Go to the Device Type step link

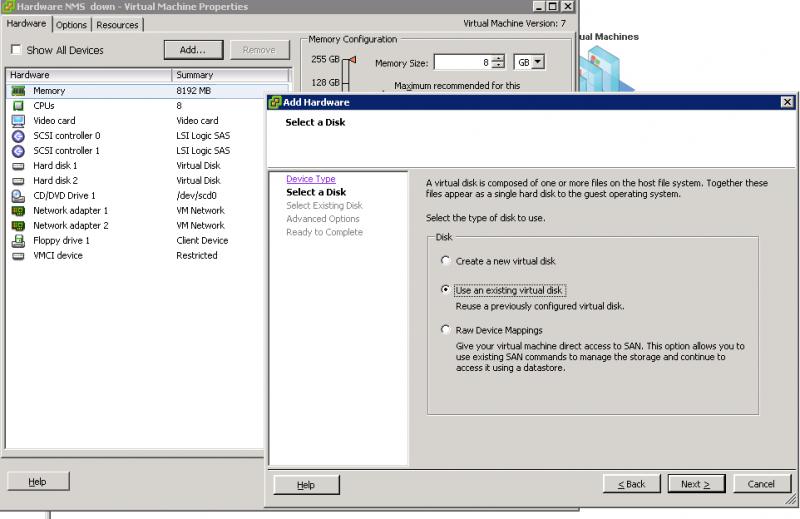[310, 179]
